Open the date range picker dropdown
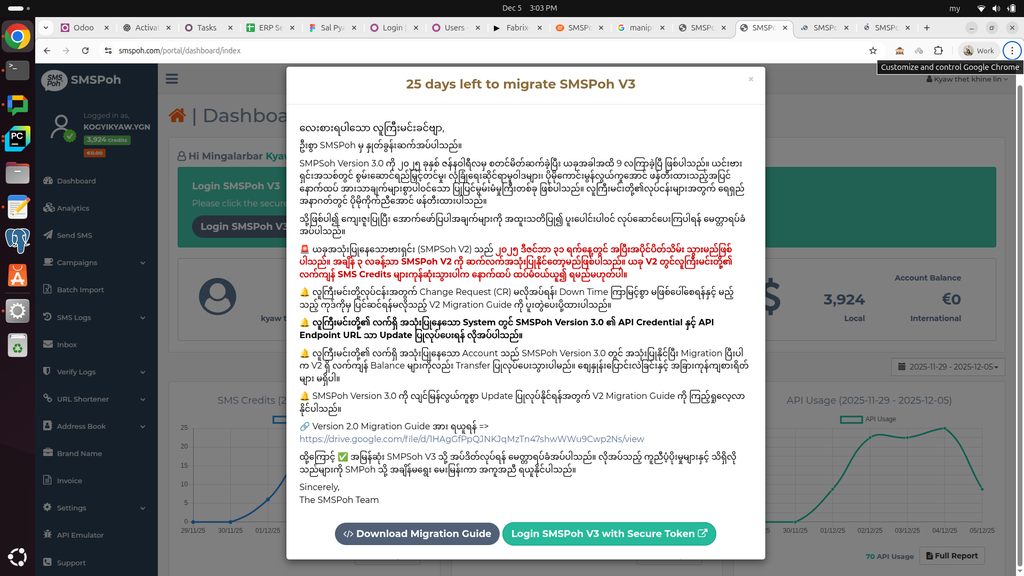This screenshot has width=1024, height=576. [x=946, y=367]
